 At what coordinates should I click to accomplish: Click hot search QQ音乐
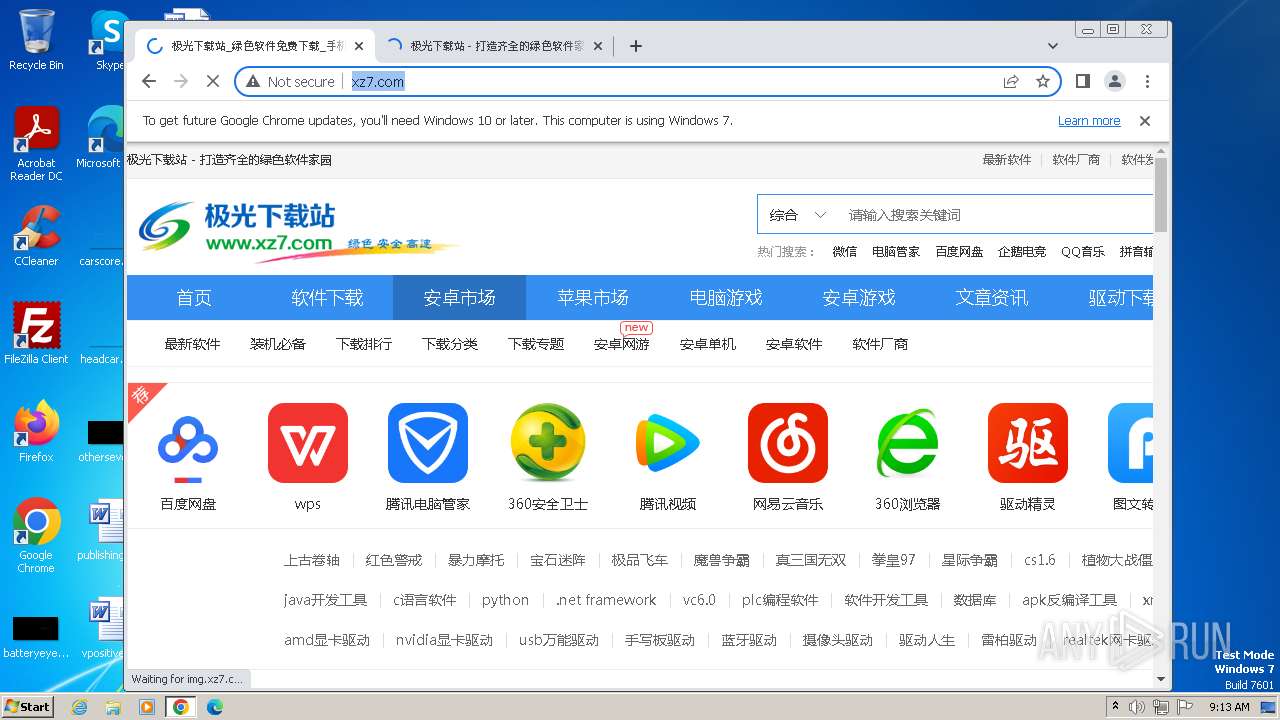point(1083,252)
